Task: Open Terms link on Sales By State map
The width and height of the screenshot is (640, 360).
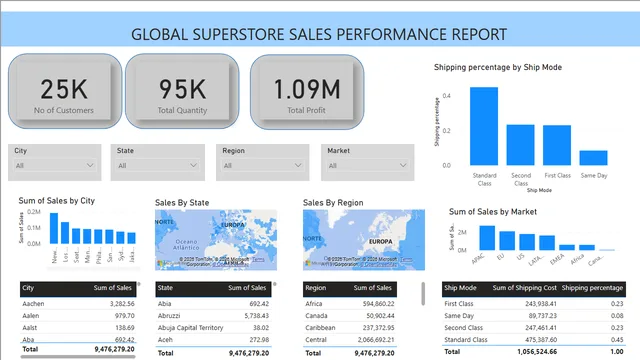Action: click(x=258, y=259)
